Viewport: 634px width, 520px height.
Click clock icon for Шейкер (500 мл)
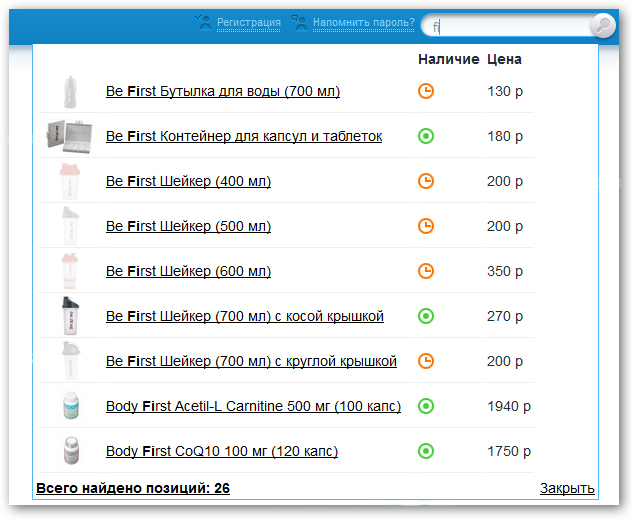(426, 226)
